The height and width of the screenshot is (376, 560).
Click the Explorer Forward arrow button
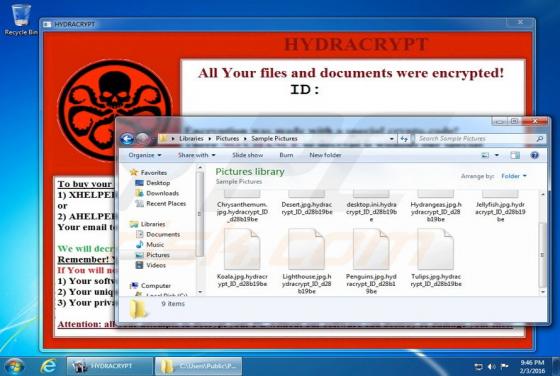pyautogui.click(x=143, y=139)
